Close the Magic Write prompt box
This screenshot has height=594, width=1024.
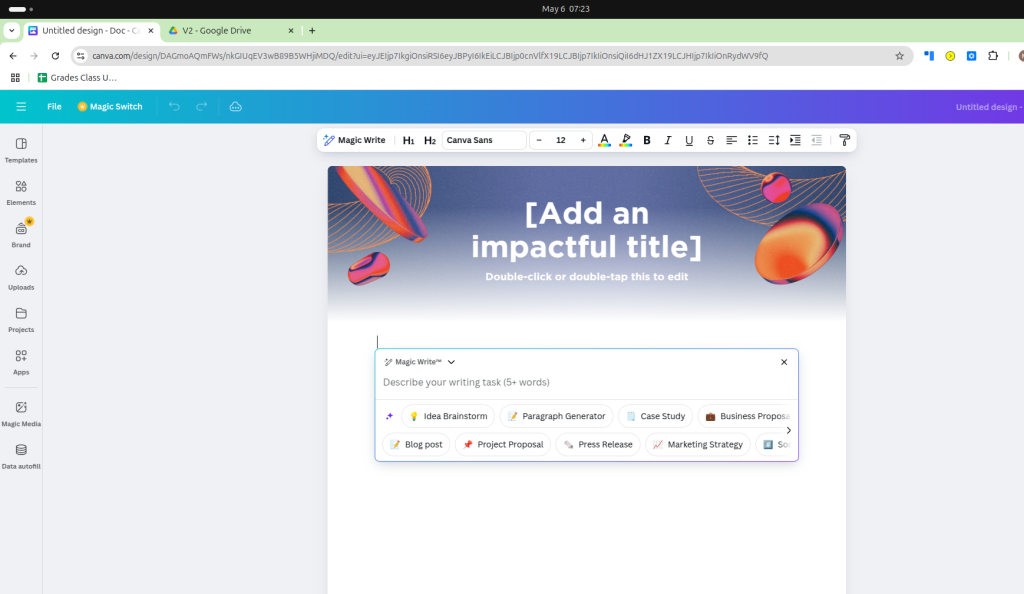coord(784,362)
